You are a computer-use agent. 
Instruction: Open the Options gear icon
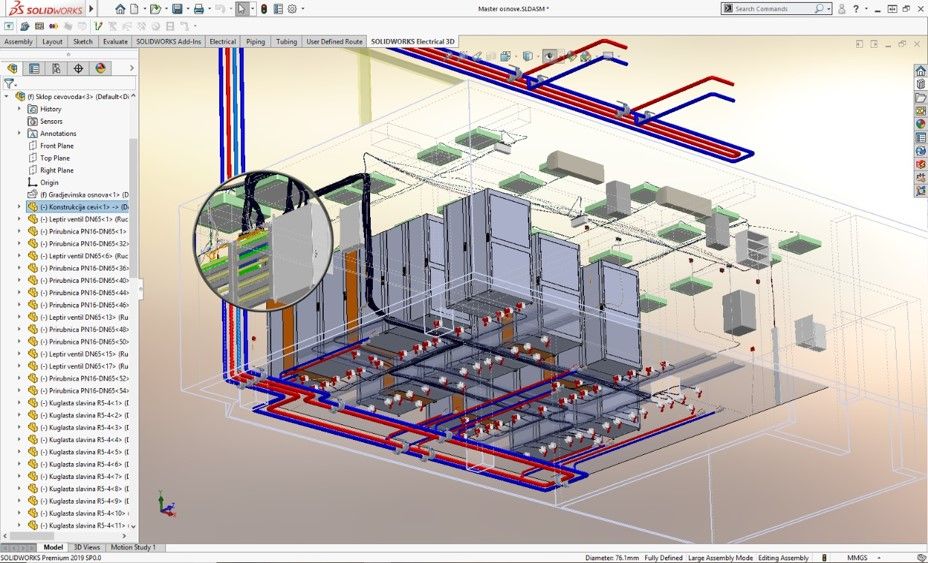[290, 9]
